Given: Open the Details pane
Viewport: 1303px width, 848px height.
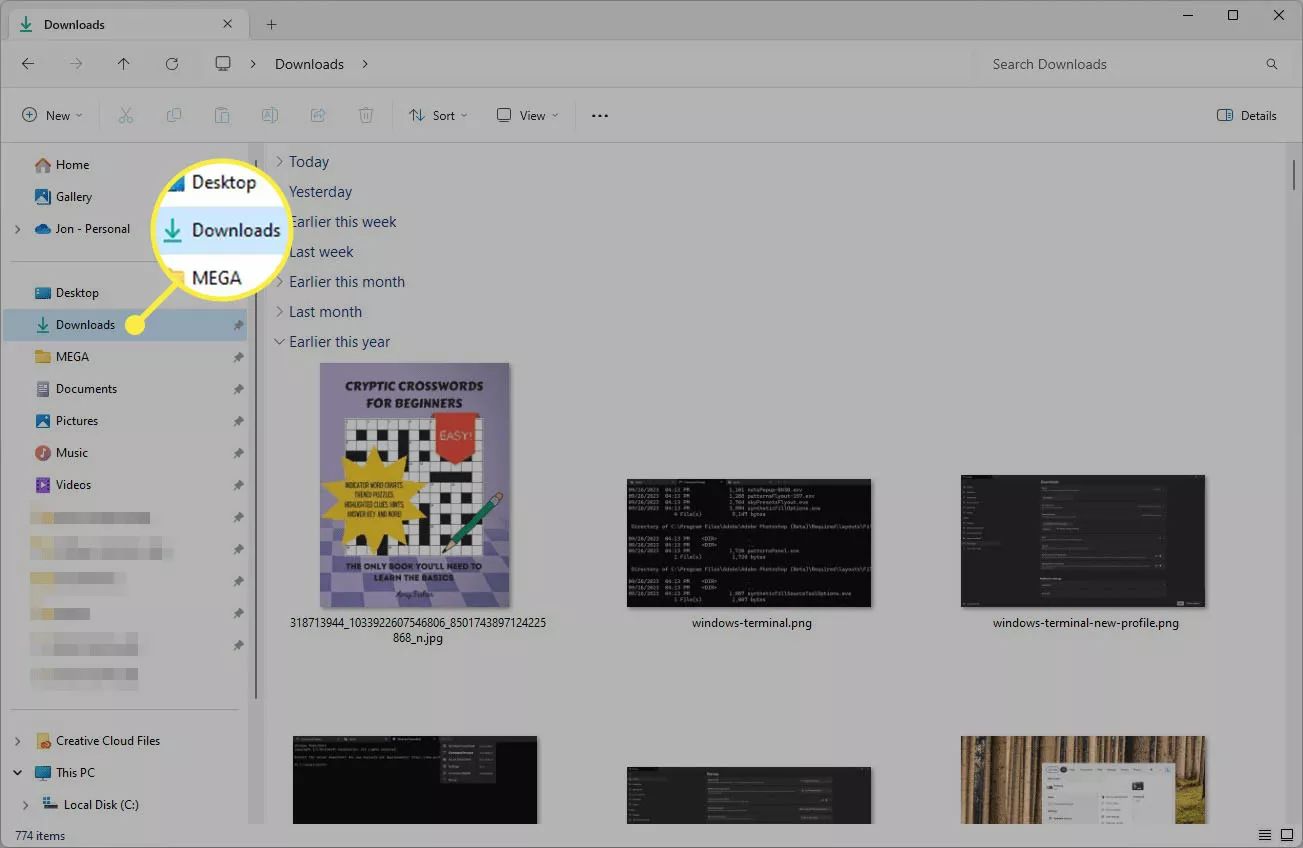Looking at the screenshot, I should (x=1247, y=115).
